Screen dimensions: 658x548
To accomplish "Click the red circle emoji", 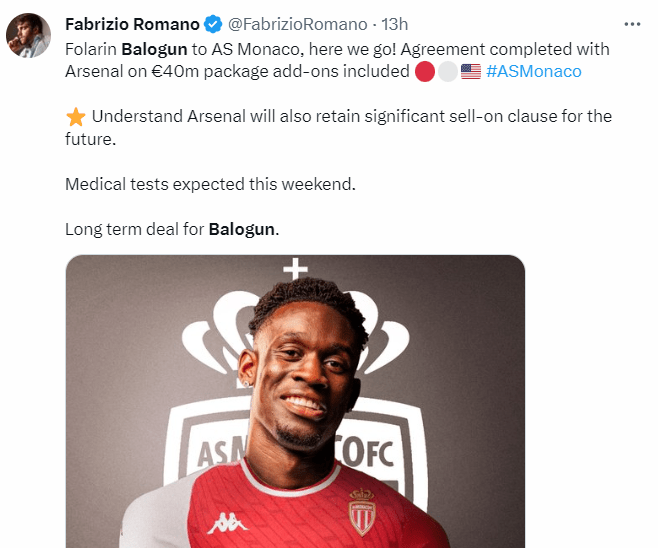I will pos(424,71).
